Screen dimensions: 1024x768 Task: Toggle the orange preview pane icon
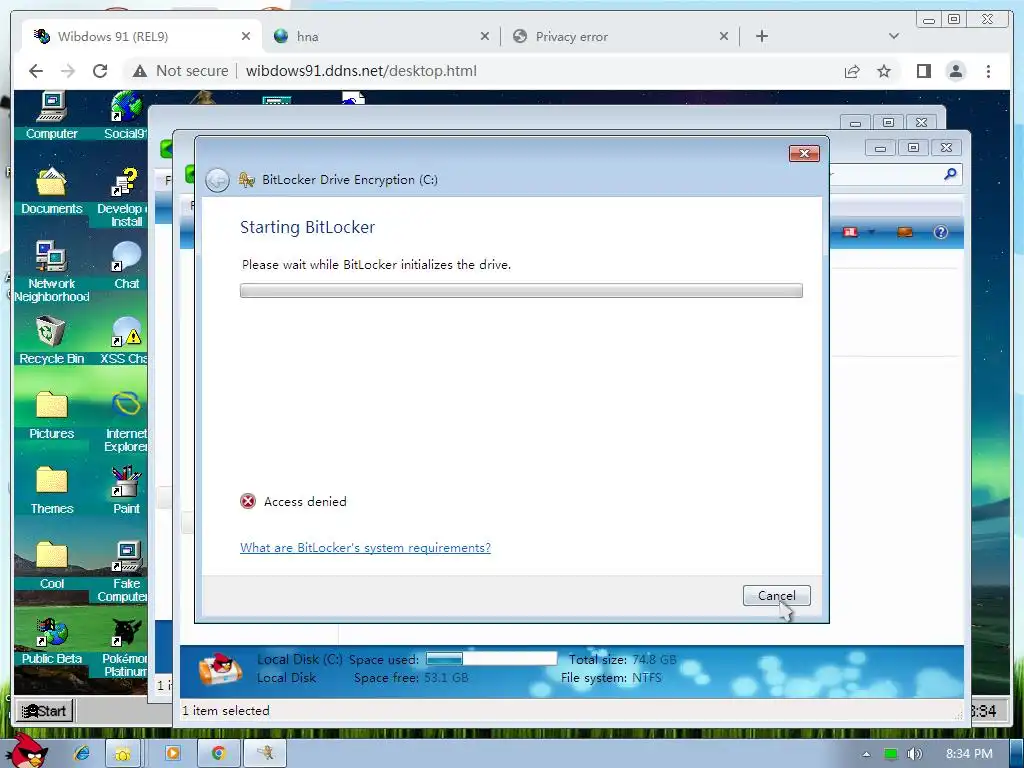coord(905,232)
